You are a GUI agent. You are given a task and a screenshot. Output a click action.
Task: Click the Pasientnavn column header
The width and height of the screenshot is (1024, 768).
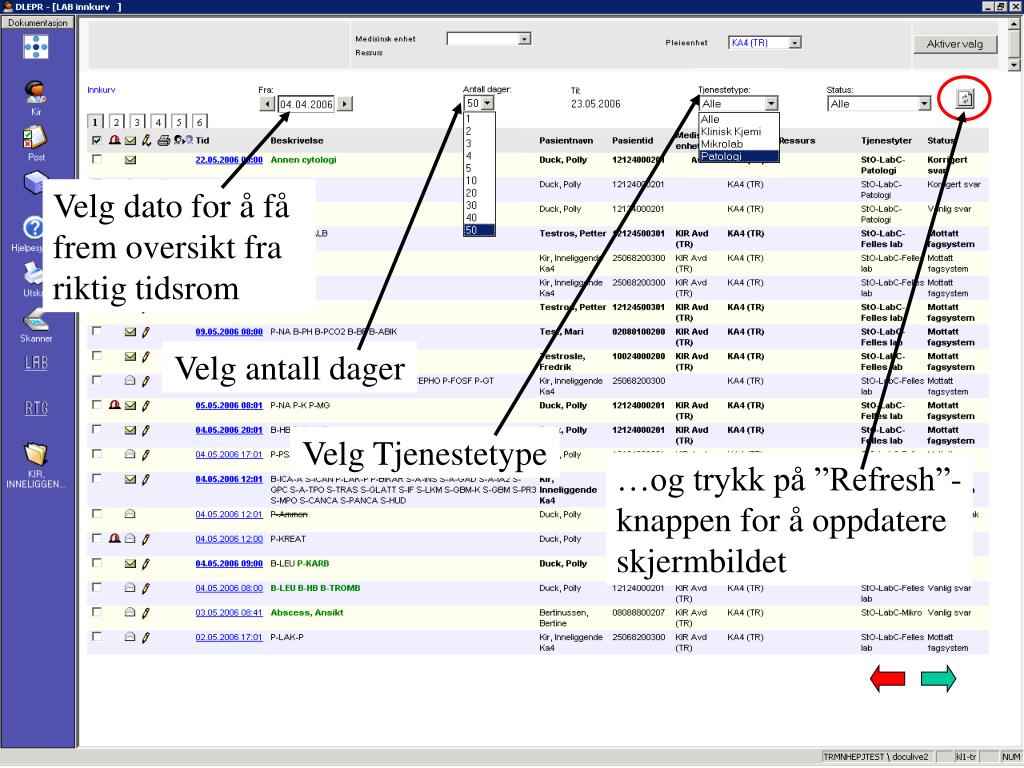coord(566,140)
